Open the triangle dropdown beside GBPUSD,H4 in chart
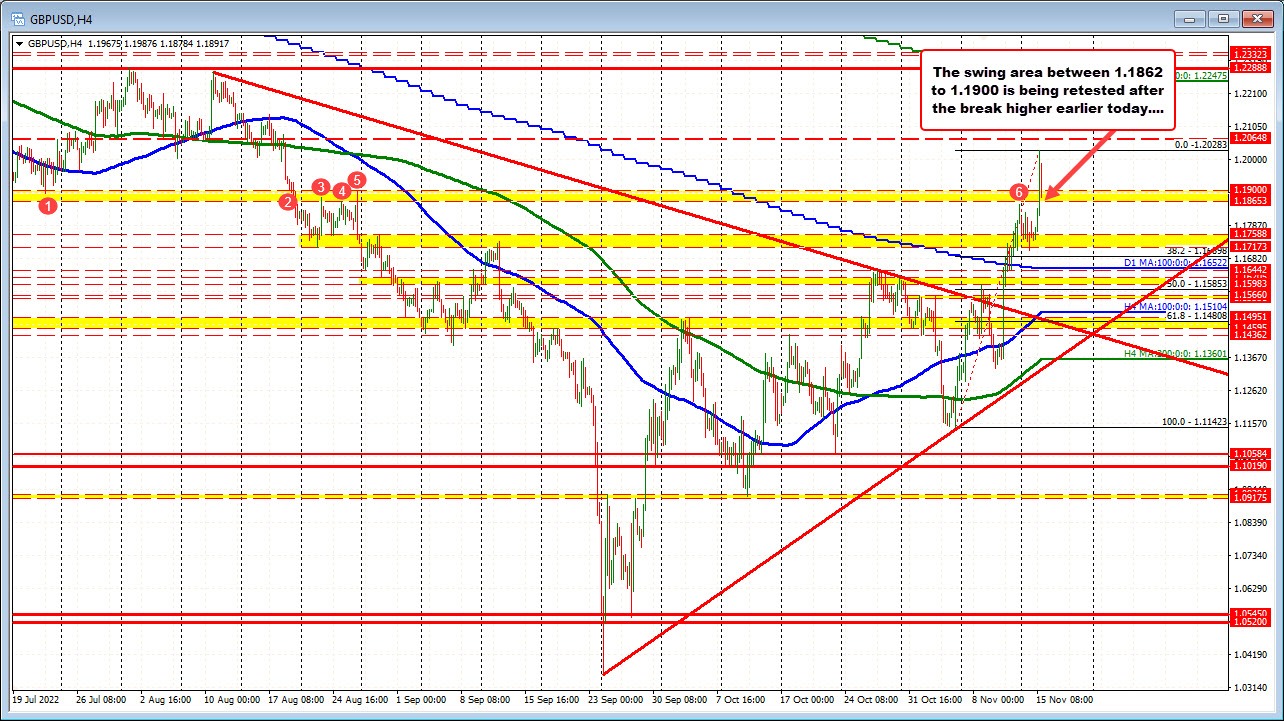Screen dimensions: 1284x721 click(x=19, y=43)
